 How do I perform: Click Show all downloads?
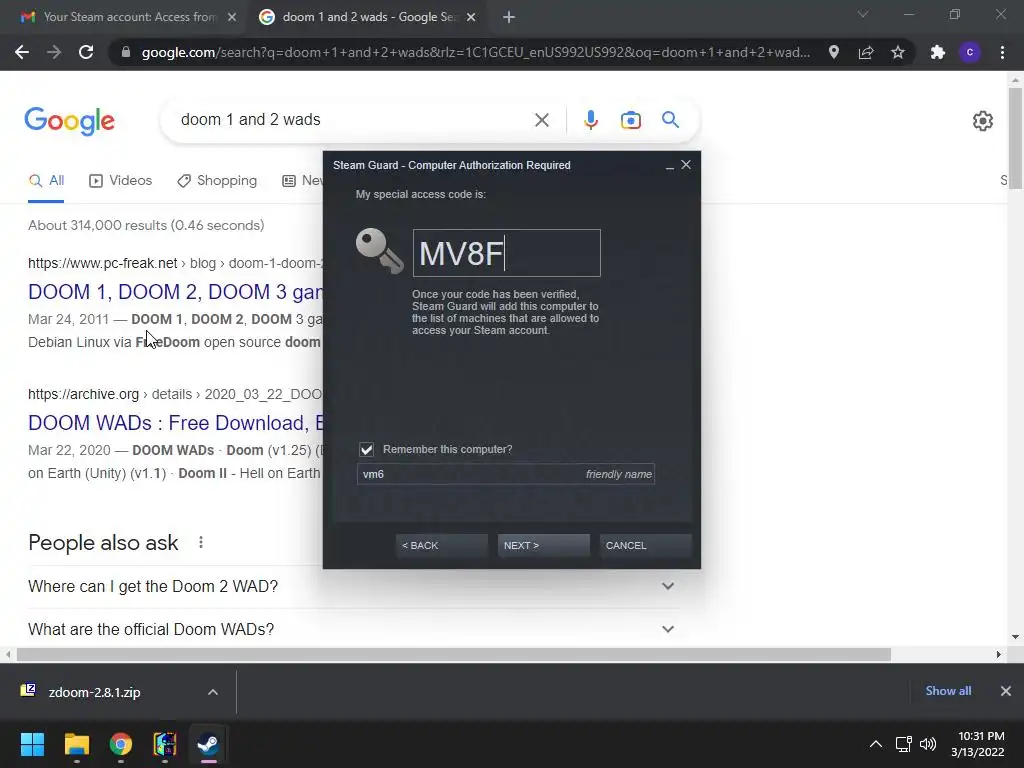[948, 691]
